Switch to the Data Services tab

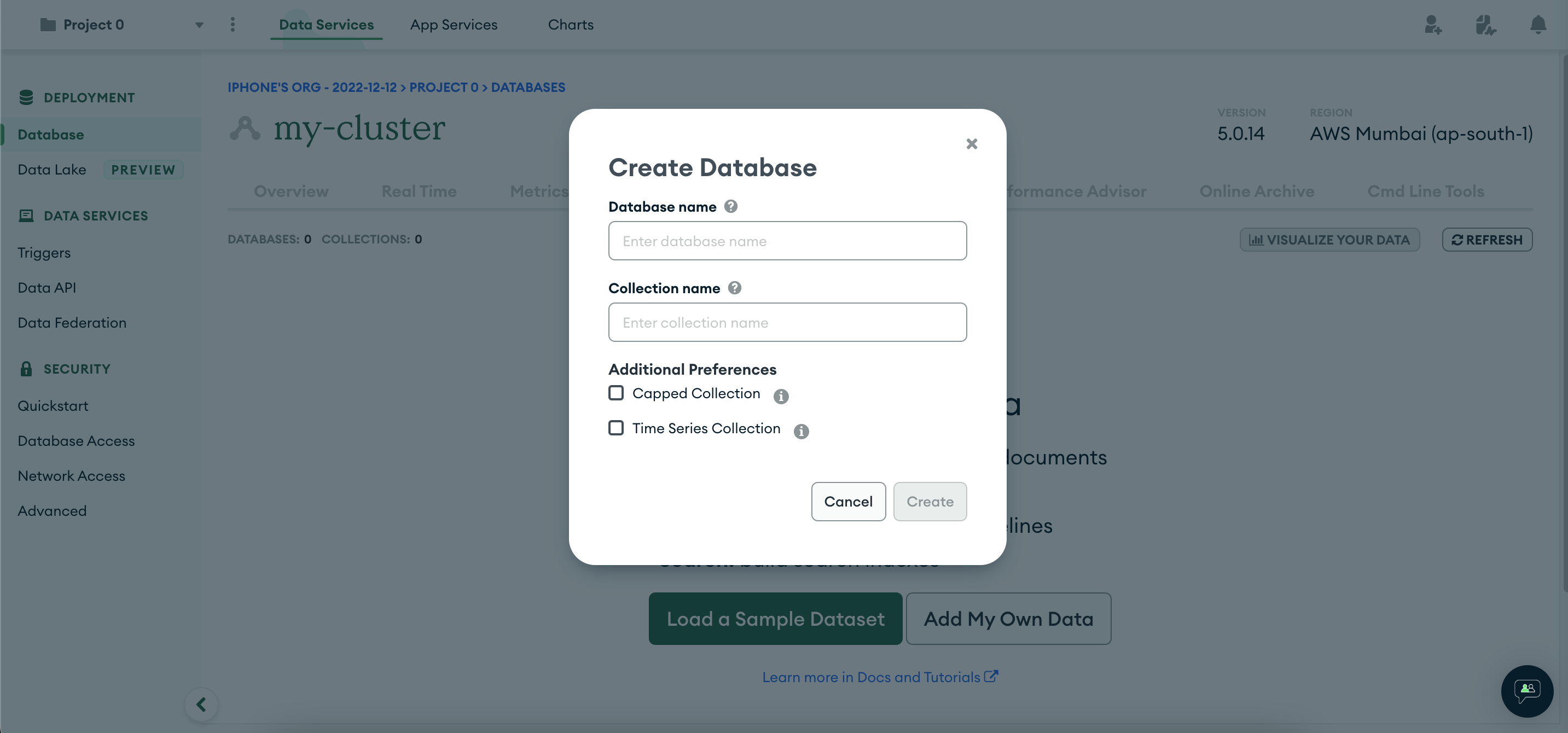coord(326,25)
